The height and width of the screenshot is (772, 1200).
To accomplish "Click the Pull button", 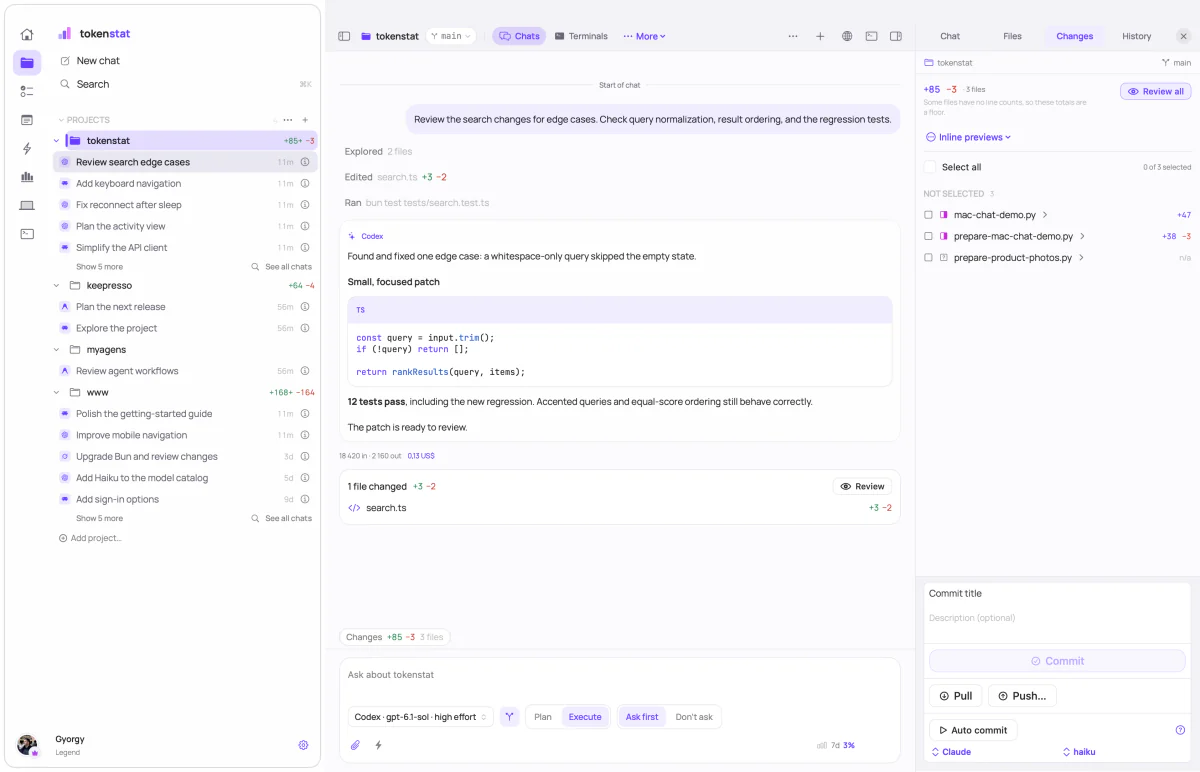I will coord(955,696).
